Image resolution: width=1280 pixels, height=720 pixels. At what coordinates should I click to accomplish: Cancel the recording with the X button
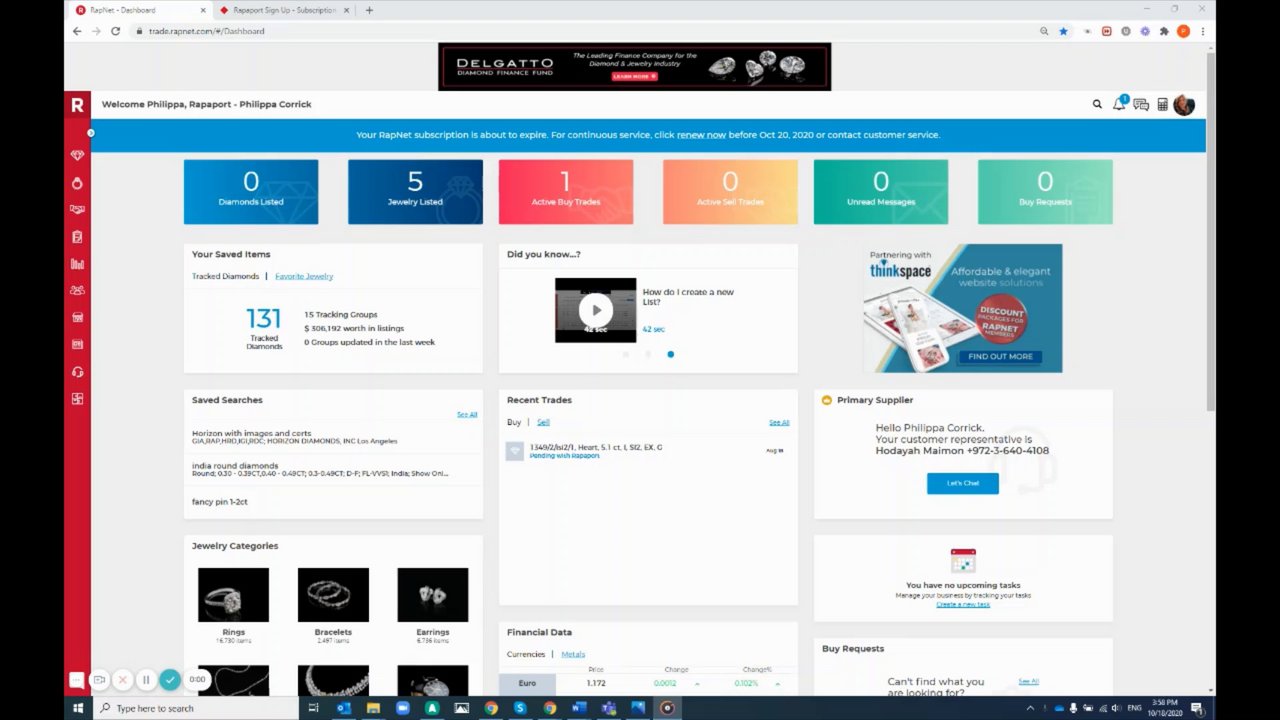click(122, 680)
